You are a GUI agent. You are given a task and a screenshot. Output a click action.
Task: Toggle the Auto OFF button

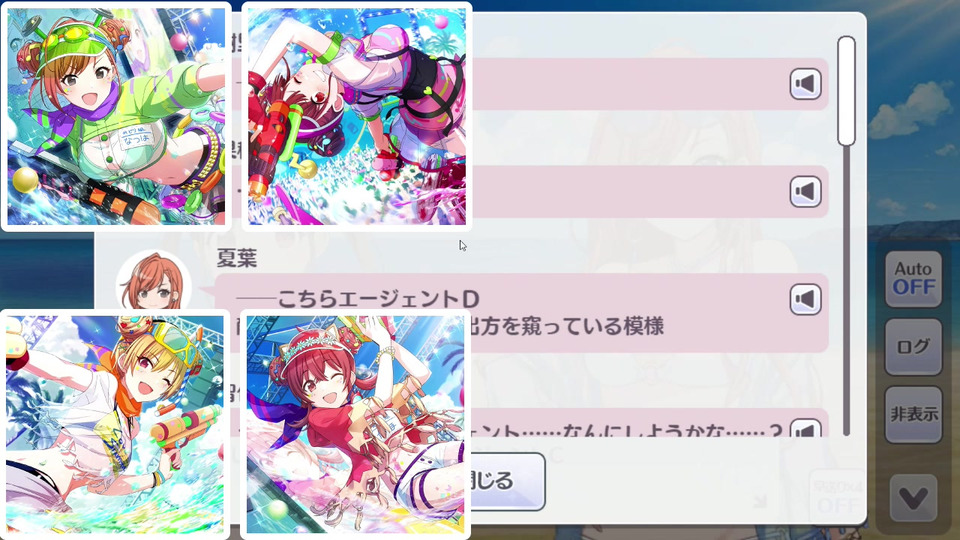913,279
